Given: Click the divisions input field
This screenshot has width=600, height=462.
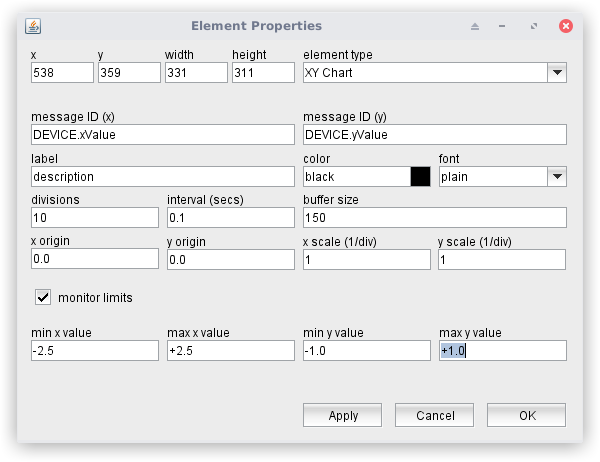Looking at the screenshot, I should (95, 218).
